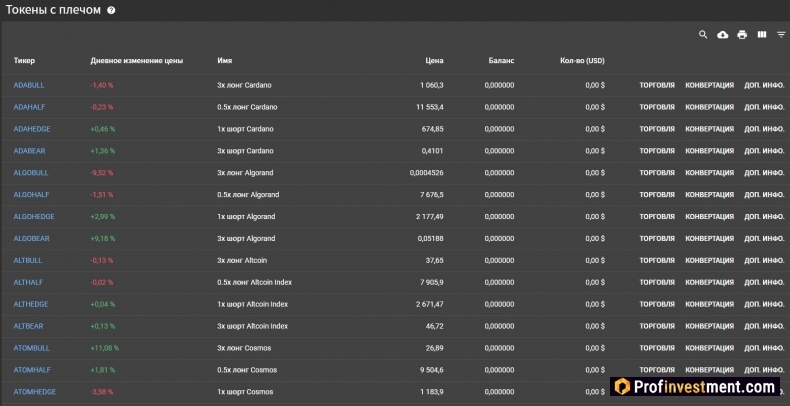The height and width of the screenshot is (406, 790).
Task: Select the price 2 177,49
Action: tap(430, 217)
